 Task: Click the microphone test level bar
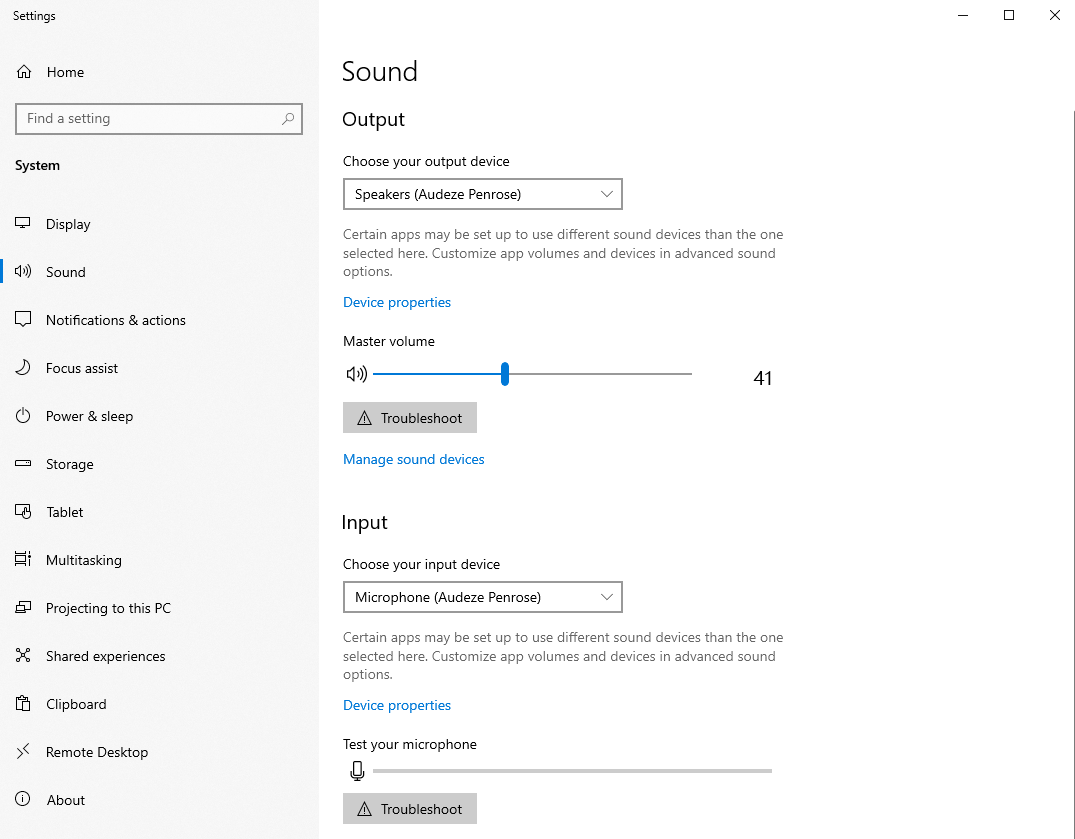click(572, 771)
